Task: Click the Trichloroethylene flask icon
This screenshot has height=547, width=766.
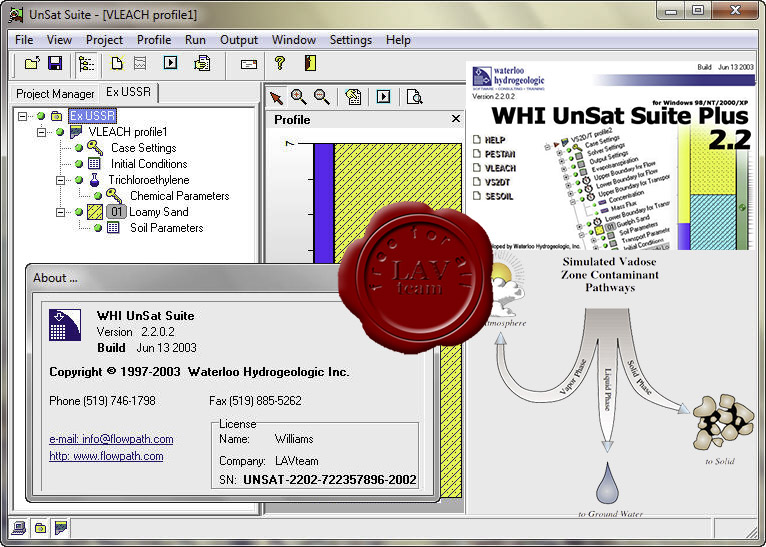Action: point(94,180)
